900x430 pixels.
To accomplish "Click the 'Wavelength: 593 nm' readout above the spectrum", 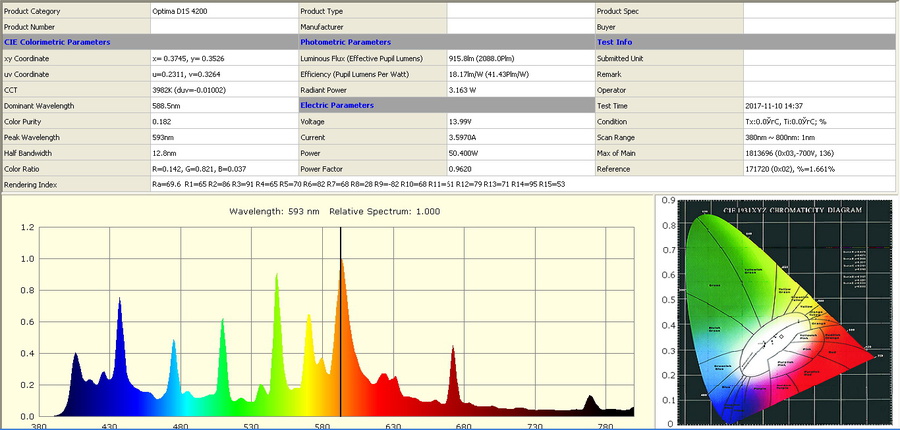I will pyautogui.click(x=274, y=211).
